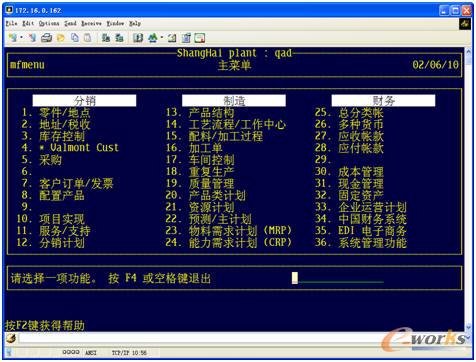Open the Window menu
Viewport: 476px width, 362px height.
[115, 23]
